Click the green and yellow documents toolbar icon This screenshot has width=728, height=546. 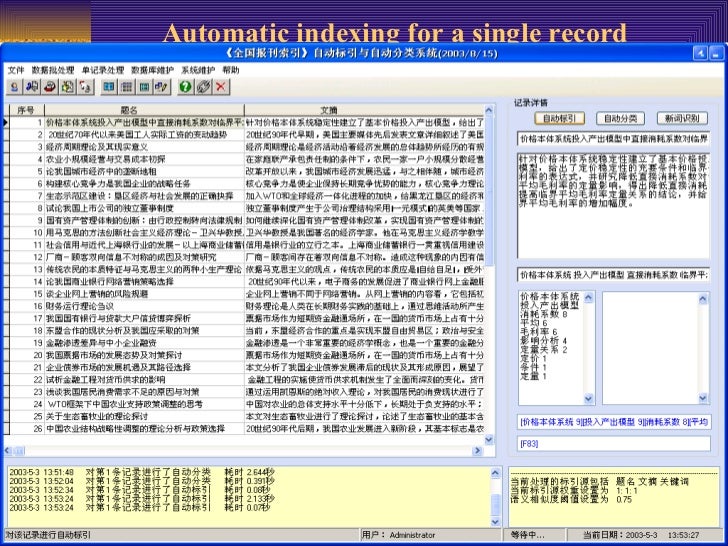68,87
